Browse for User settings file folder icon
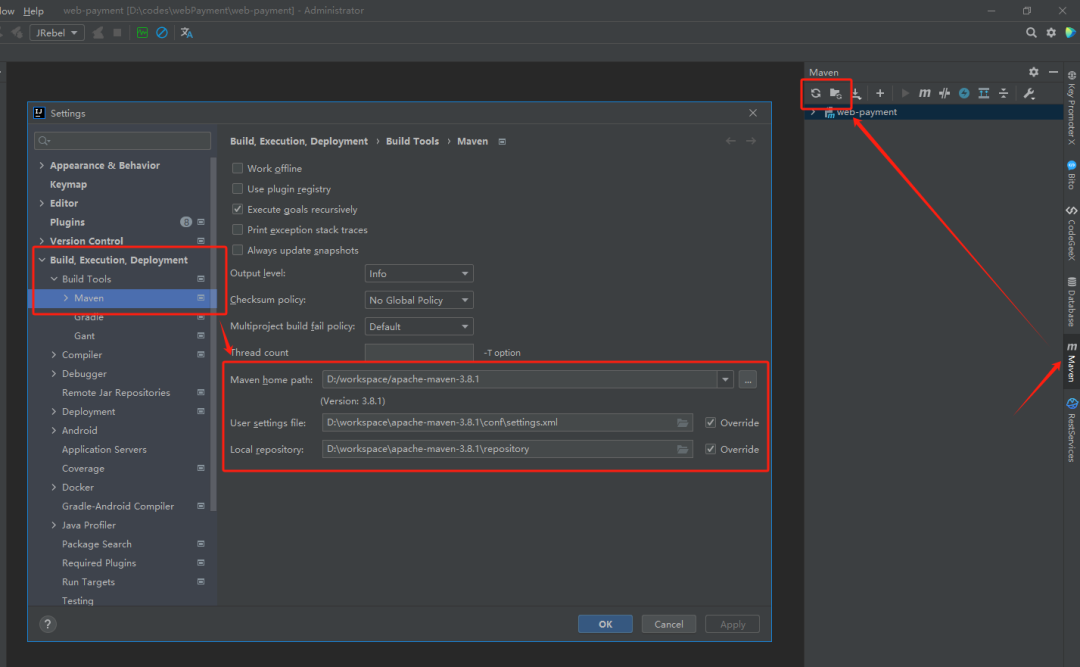1080x667 pixels. point(682,422)
